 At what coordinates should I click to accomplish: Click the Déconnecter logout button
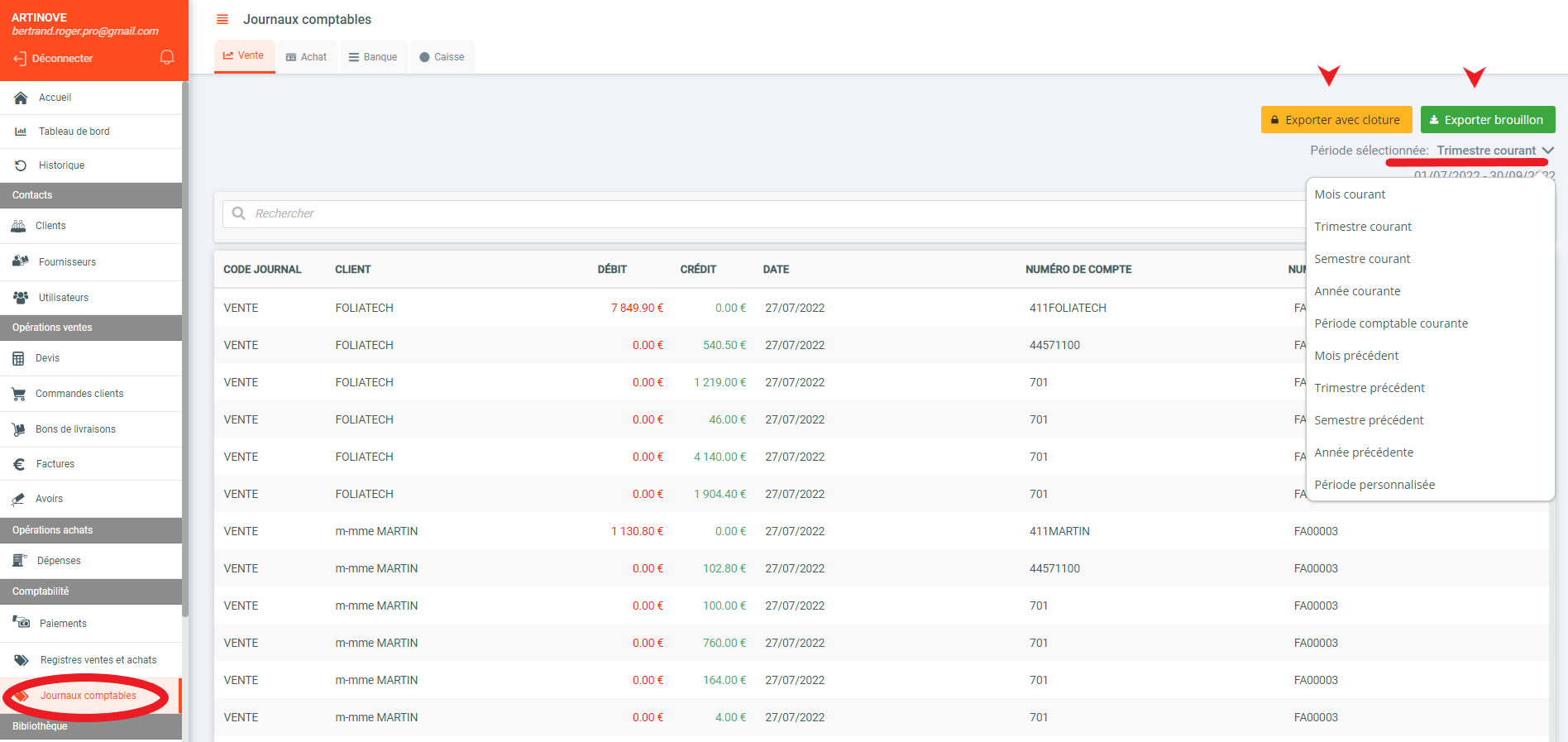coord(53,59)
